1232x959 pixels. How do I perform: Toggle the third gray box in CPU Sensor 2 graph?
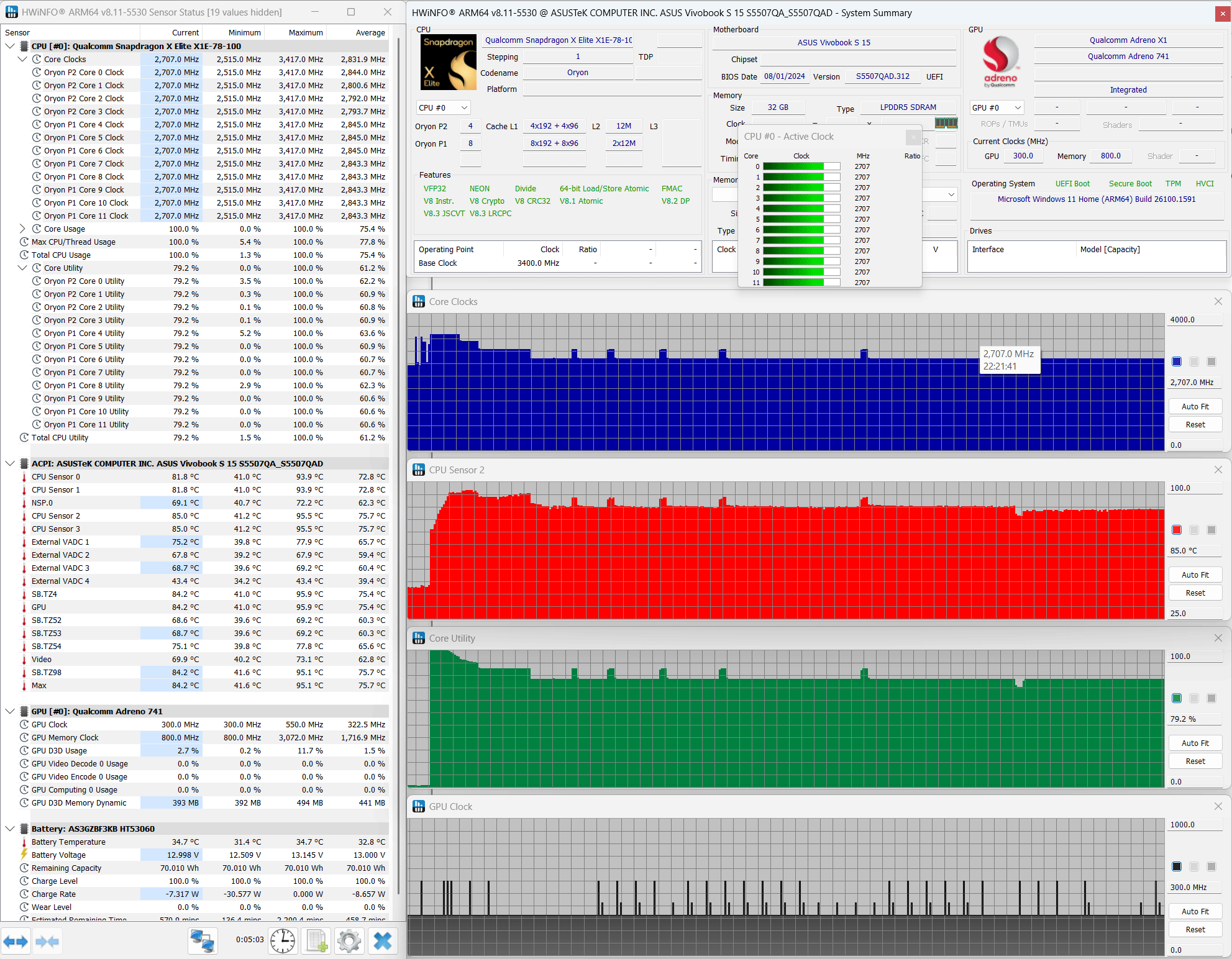(x=1211, y=530)
